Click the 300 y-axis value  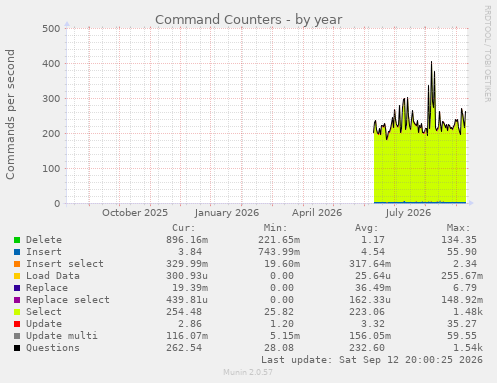51,99
